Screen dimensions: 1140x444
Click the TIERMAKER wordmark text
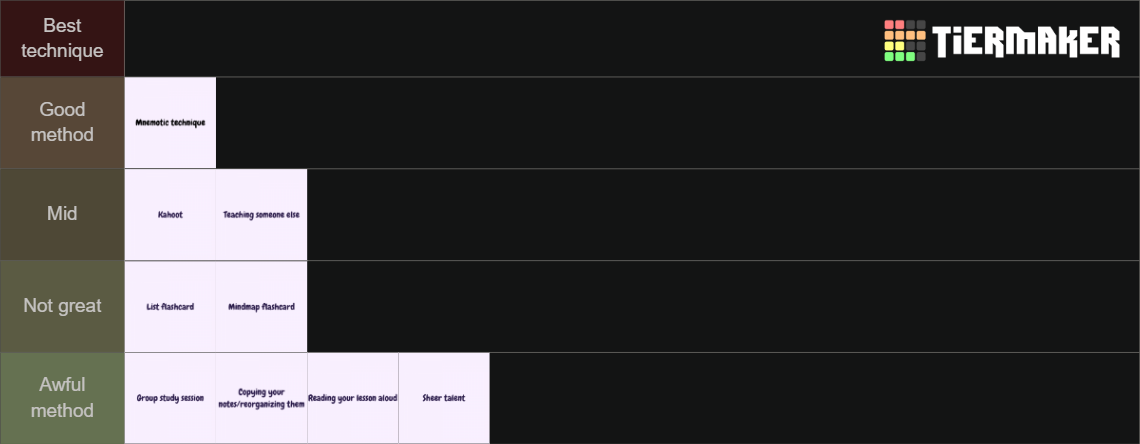1027,41
